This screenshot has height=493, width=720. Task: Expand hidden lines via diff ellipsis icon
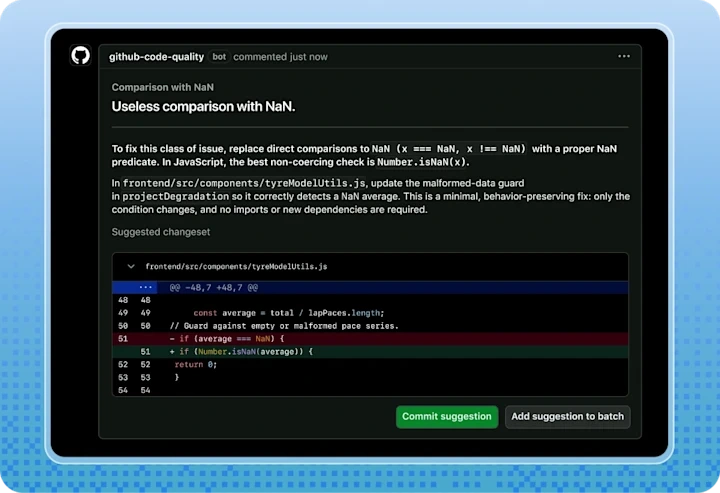point(146,287)
